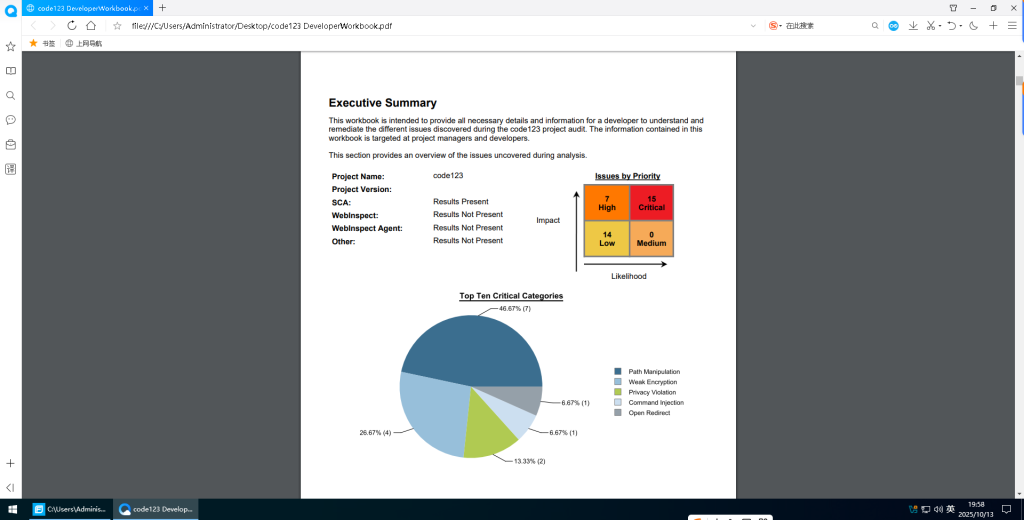Toggle night mode with the moon icon

[973, 26]
